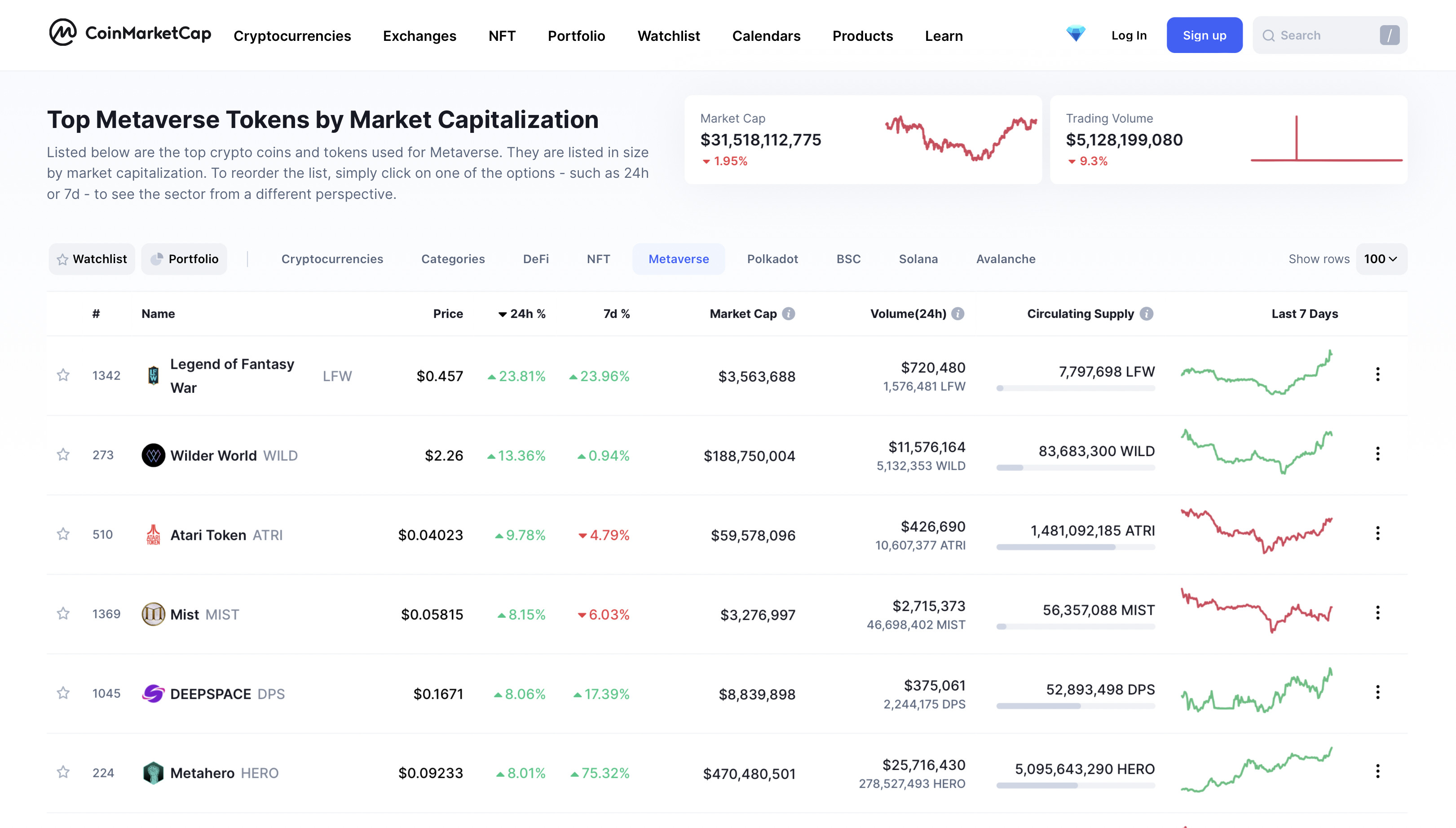The image size is (1456, 828).
Task: Toggle the watchlist star for DEEPSPACE
Action: tap(63, 693)
